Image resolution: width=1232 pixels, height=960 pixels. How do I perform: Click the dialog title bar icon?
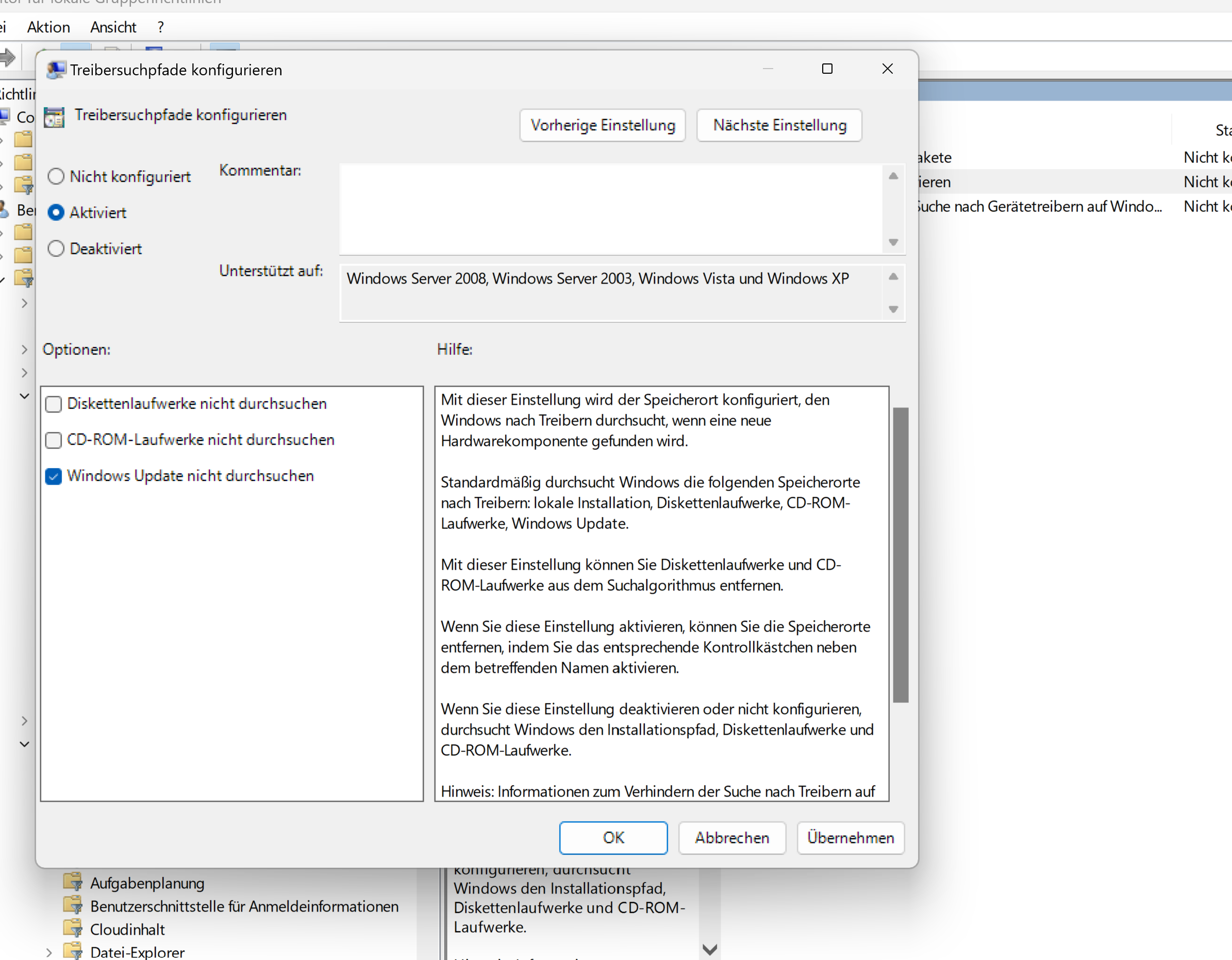pos(56,70)
